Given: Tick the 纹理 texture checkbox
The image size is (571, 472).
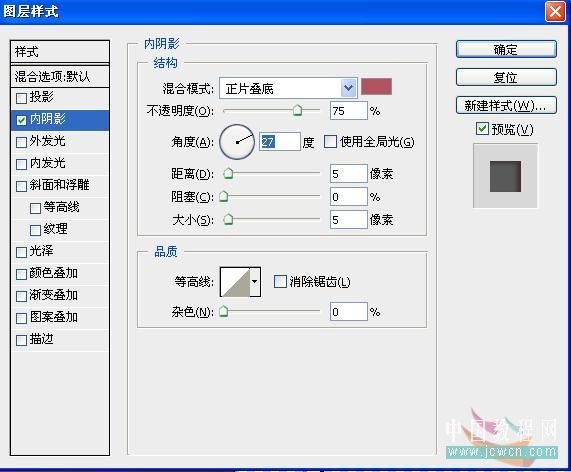Looking at the screenshot, I should click(x=35, y=230).
